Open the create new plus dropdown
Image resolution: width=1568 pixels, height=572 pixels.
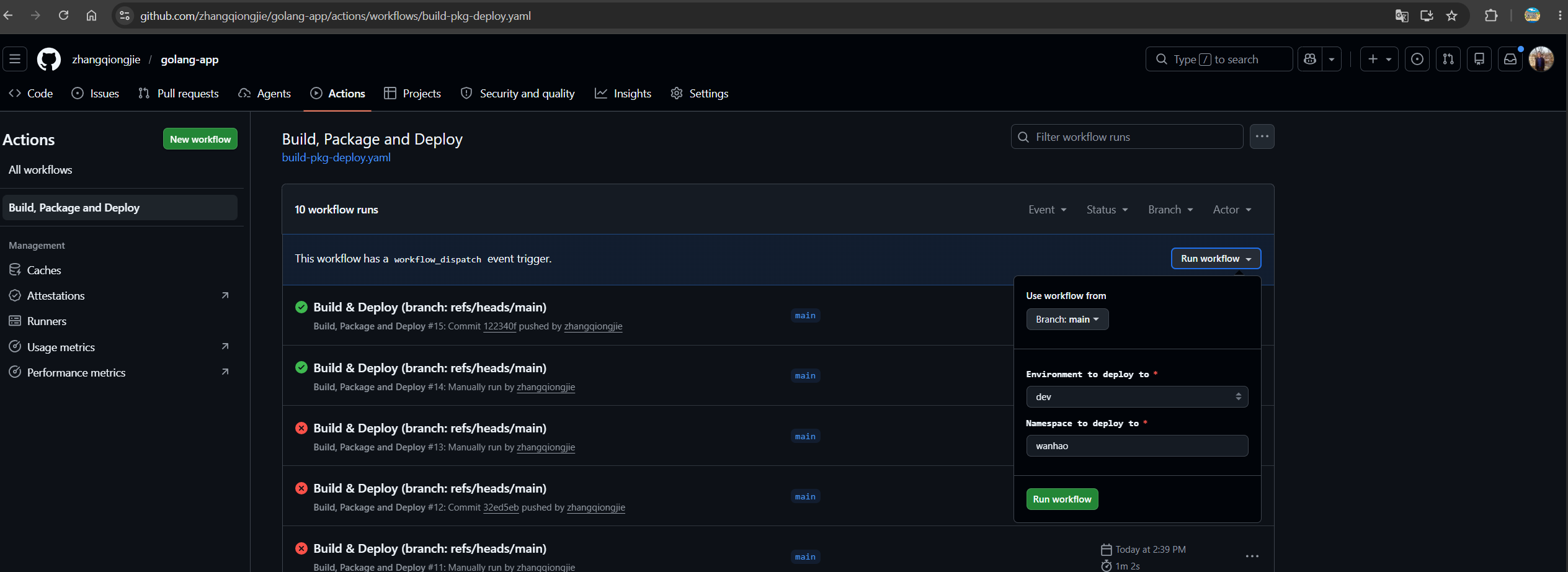click(x=1379, y=59)
